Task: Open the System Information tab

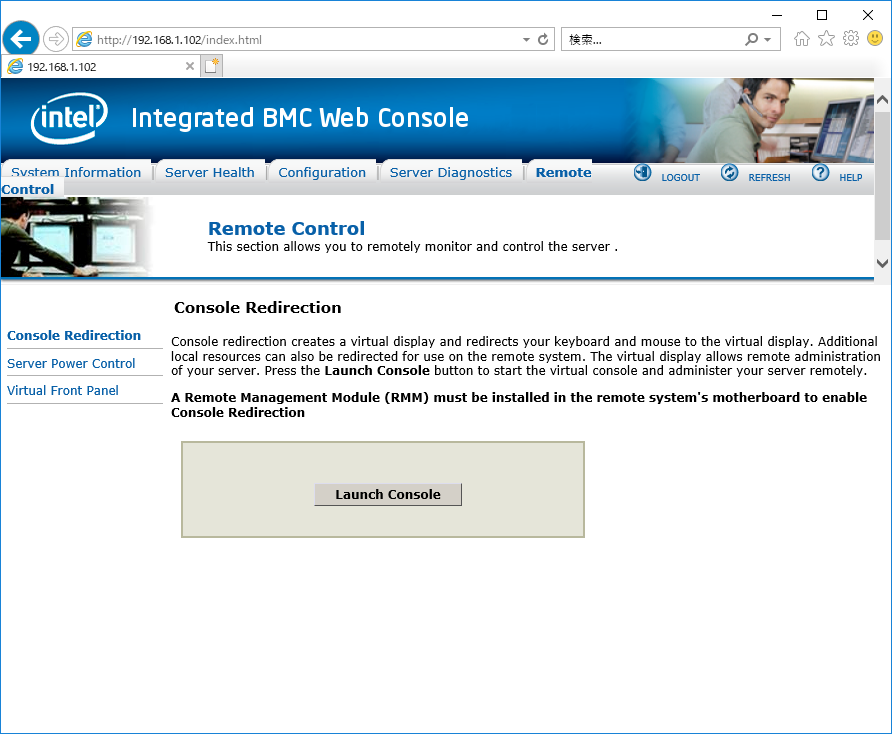Action: click(76, 172)
